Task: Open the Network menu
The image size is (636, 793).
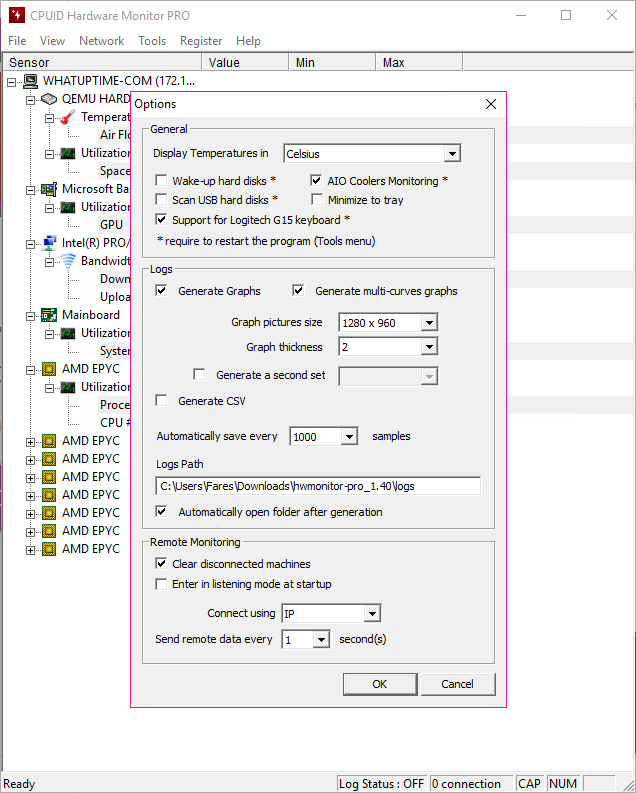Action: tap(102, 41)
